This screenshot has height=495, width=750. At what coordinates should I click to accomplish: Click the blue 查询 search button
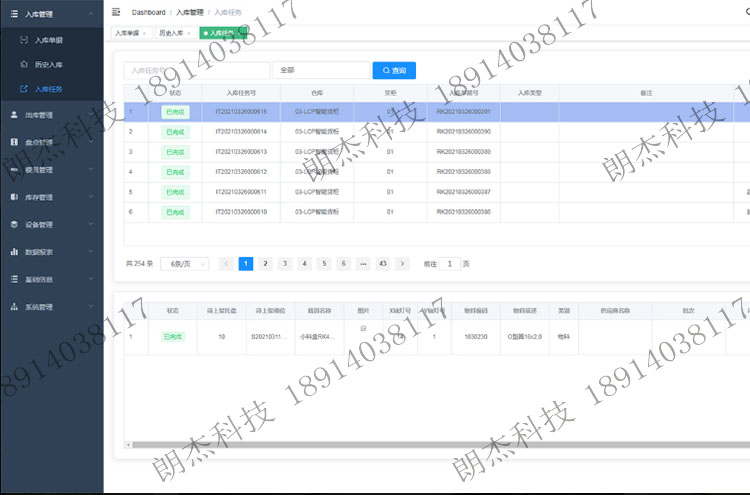pos(394,71)
